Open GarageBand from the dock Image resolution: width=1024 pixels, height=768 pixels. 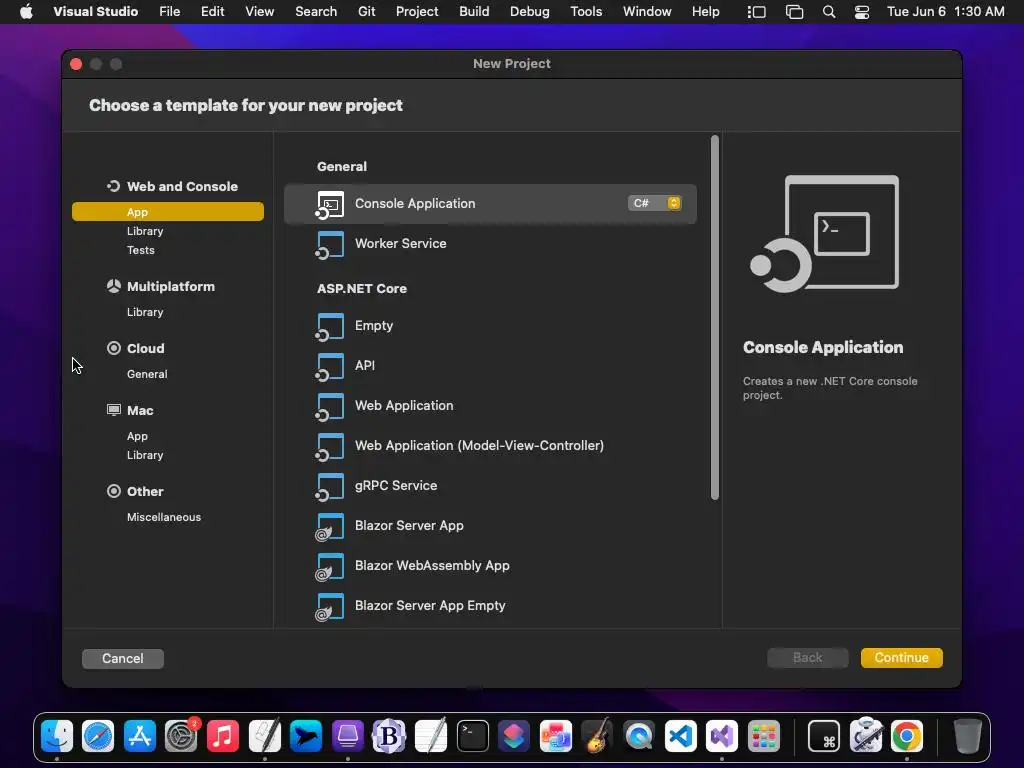point(597,737)
